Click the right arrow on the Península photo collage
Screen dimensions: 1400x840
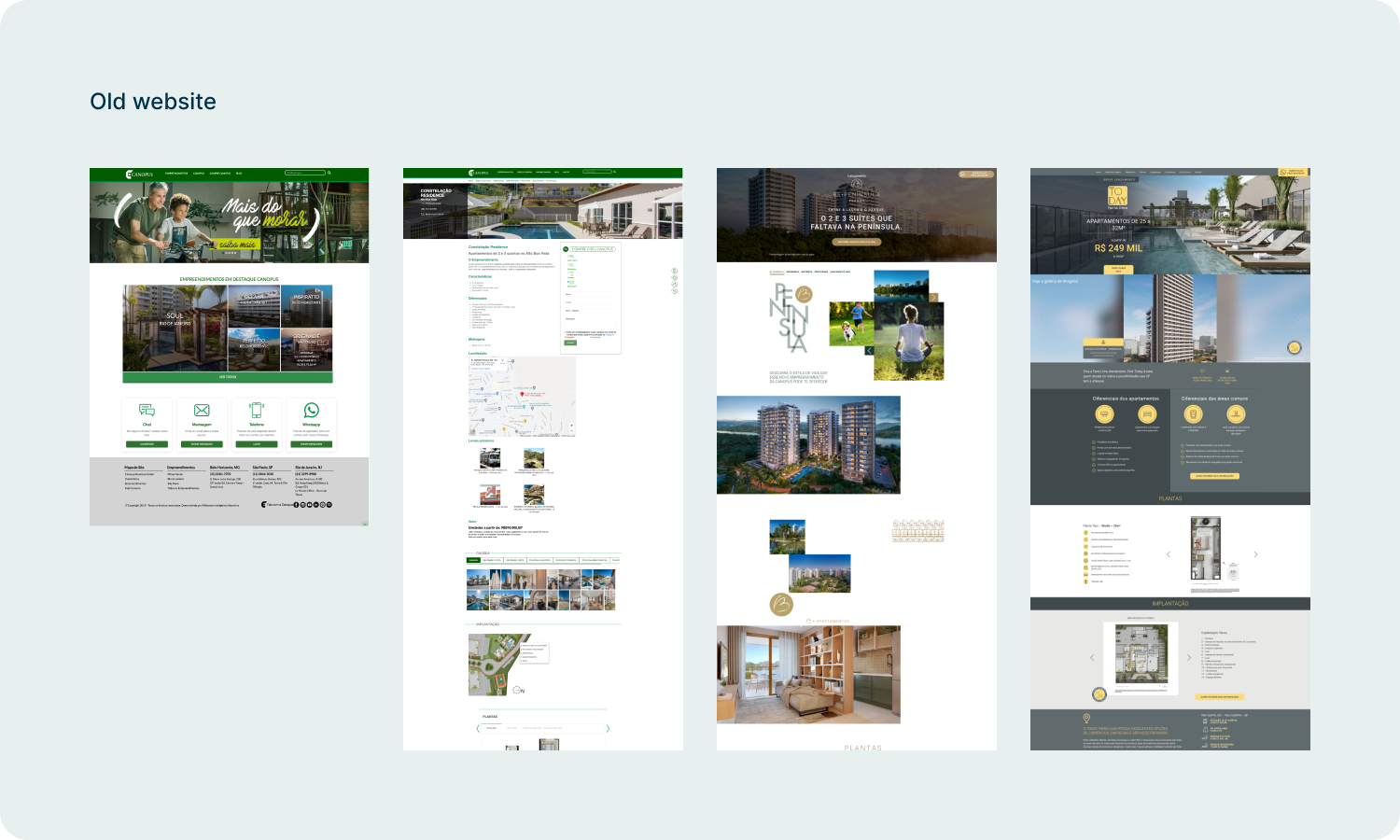(x=933, y=298)
